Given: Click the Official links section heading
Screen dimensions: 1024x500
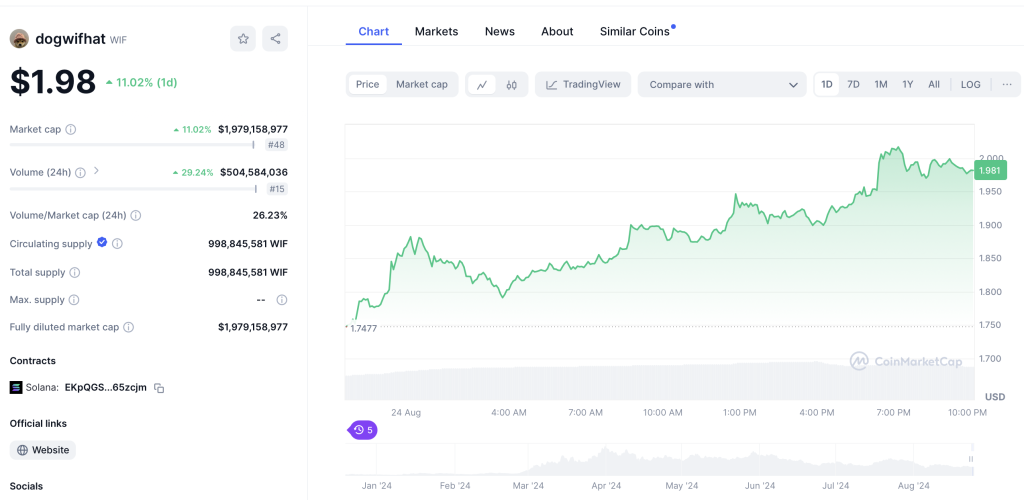Looking at the screenshot, I should [x=38, y=423].
